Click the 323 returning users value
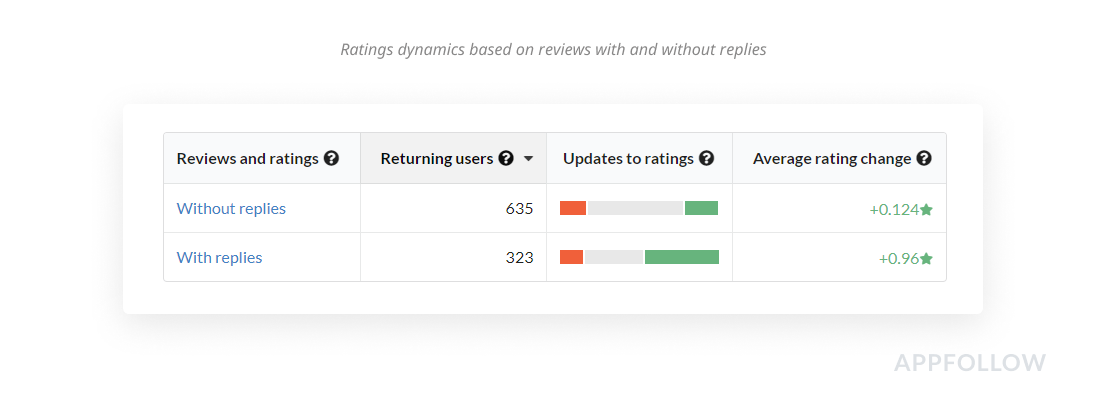Viewport: 1106px width, 411px height. click(x=519, y=257)
